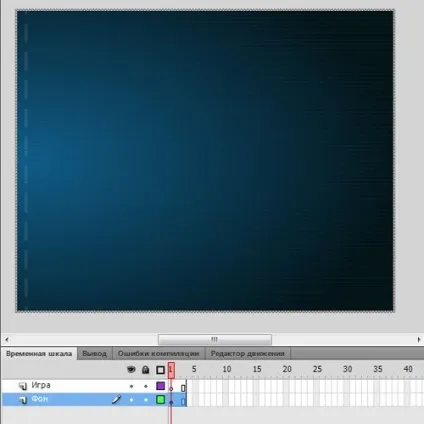Image resolution: width=424 pixels, height=424 pixels.
Task: Click the eye icon show/hide all layers
Action: (x=131, y=369)
